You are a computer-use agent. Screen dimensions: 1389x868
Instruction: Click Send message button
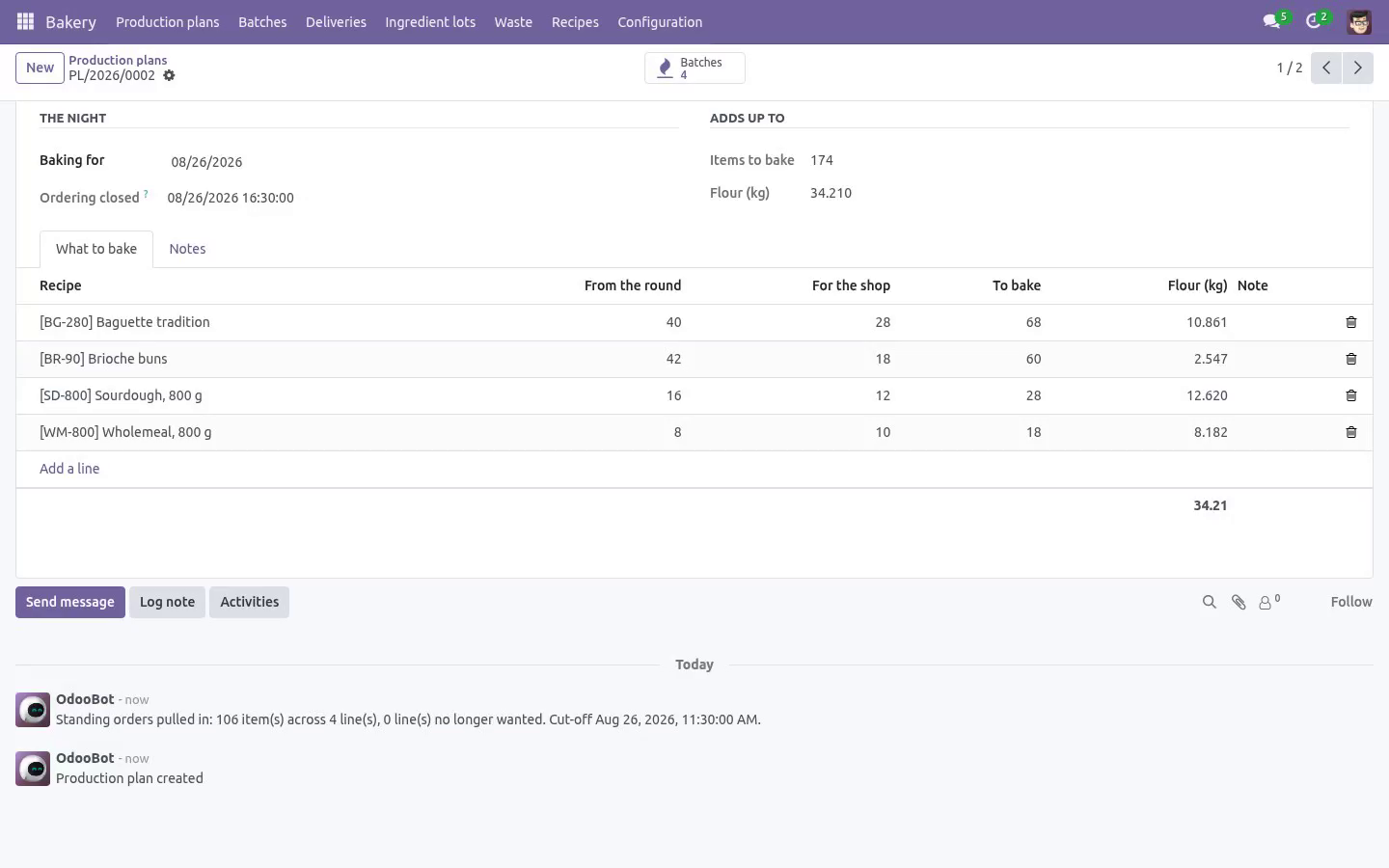[70, 602]
